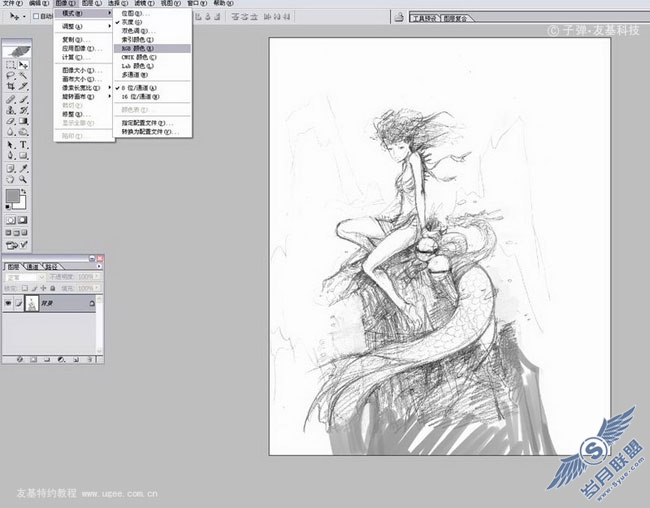The height and width of the screenshot is (508, 650).
Task: Select the Blur tool
Action: pos(11,132)
